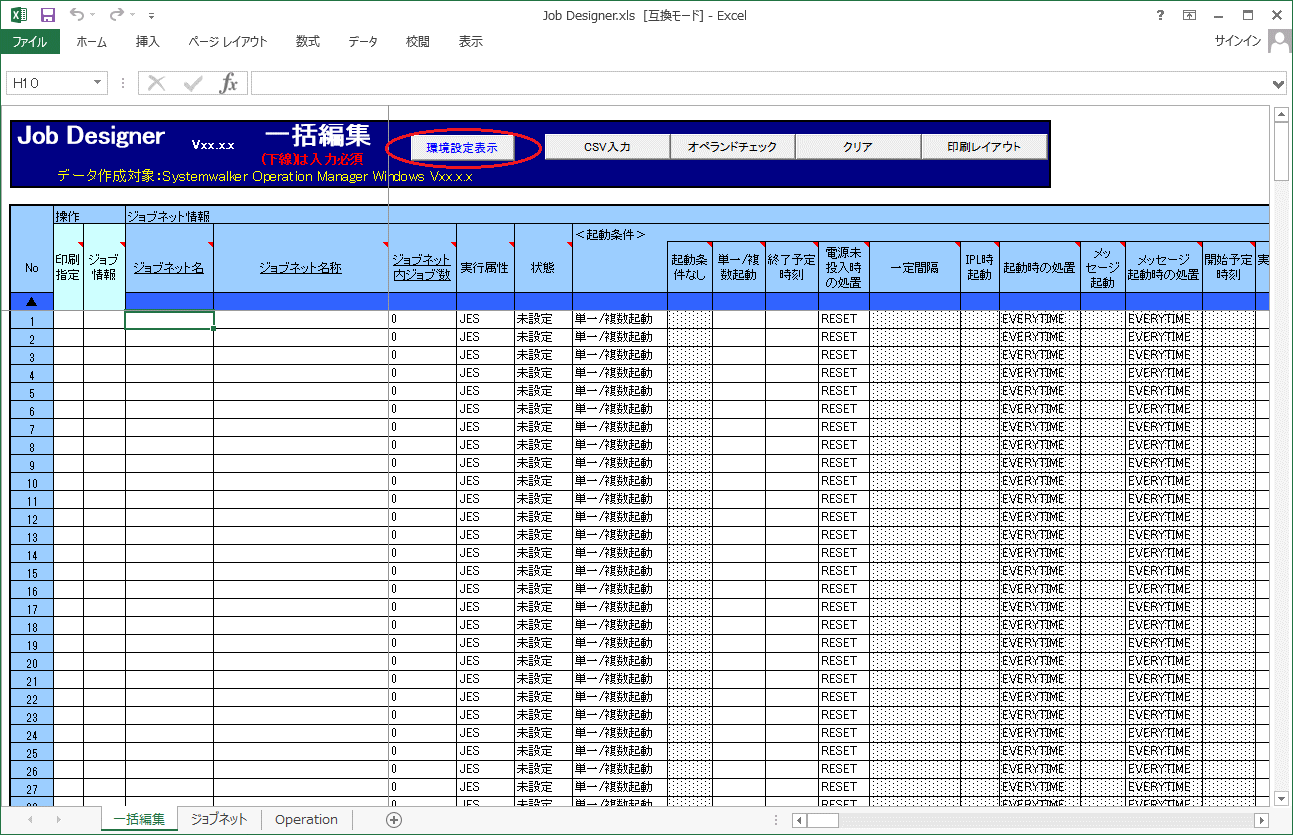
Task: Click the vertical scrollbar thumb
Action: click(1281, 153)
